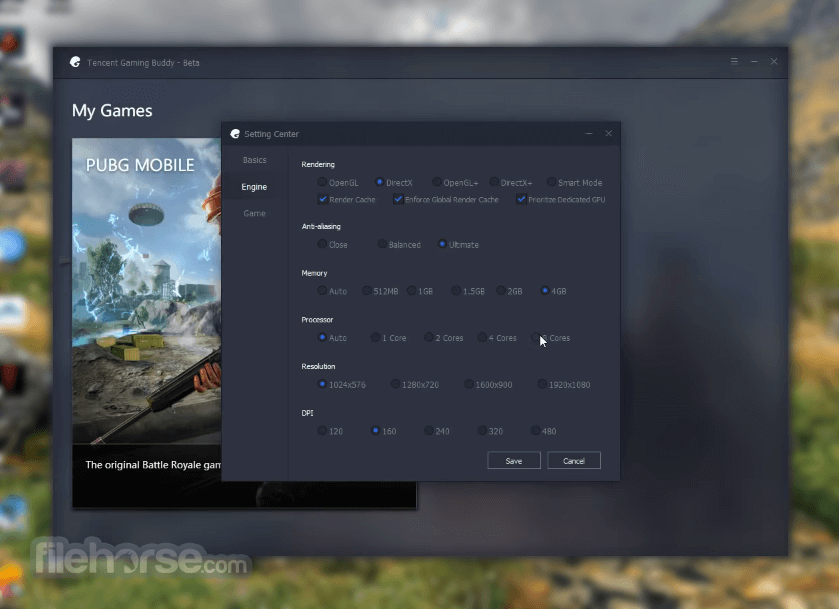The height and width of the screenshot is (609, 839).
Task: Minimize the Tencent Gaming Buddy window
Action: 754,62
